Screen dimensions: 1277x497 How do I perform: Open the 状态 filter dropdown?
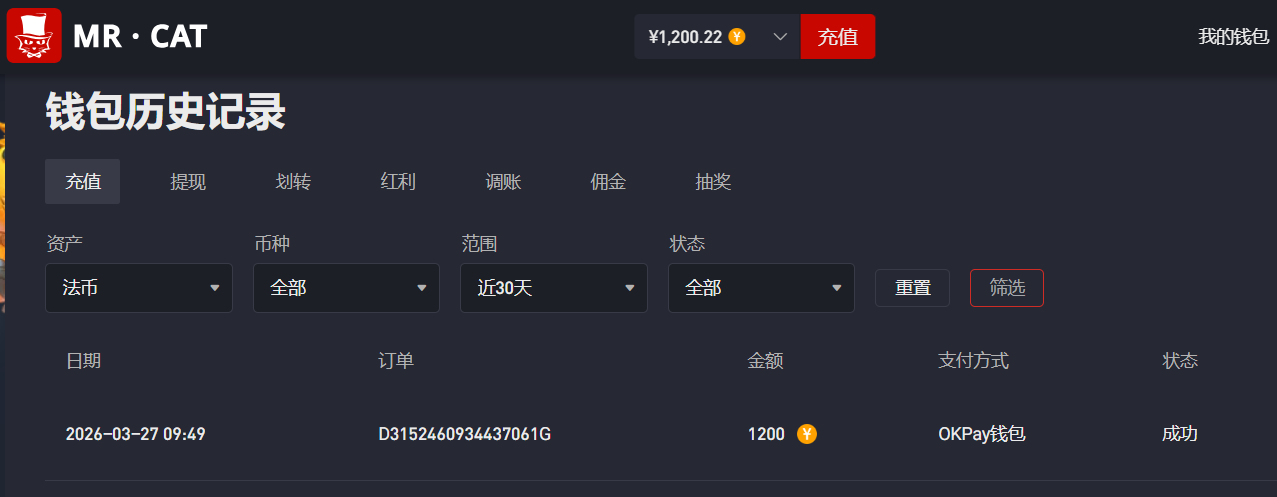pos(761,288)
